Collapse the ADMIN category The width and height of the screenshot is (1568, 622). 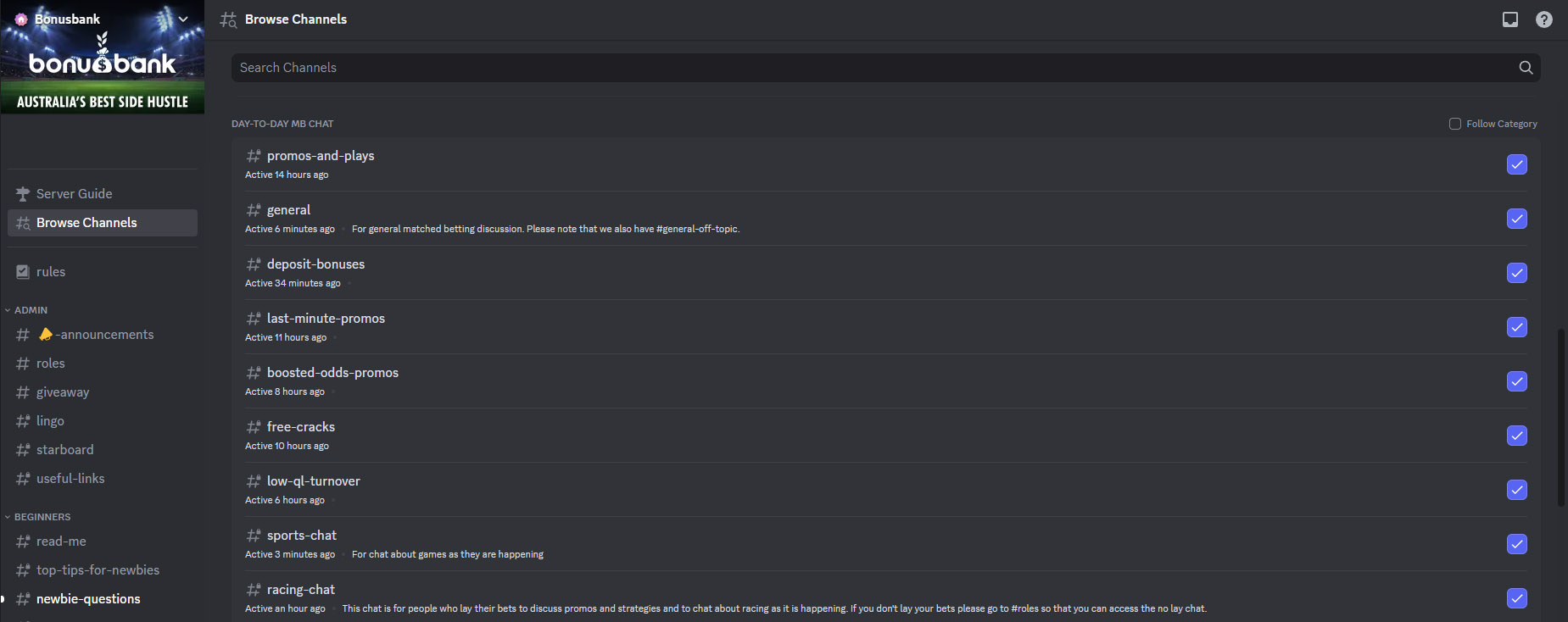[28, 309]
